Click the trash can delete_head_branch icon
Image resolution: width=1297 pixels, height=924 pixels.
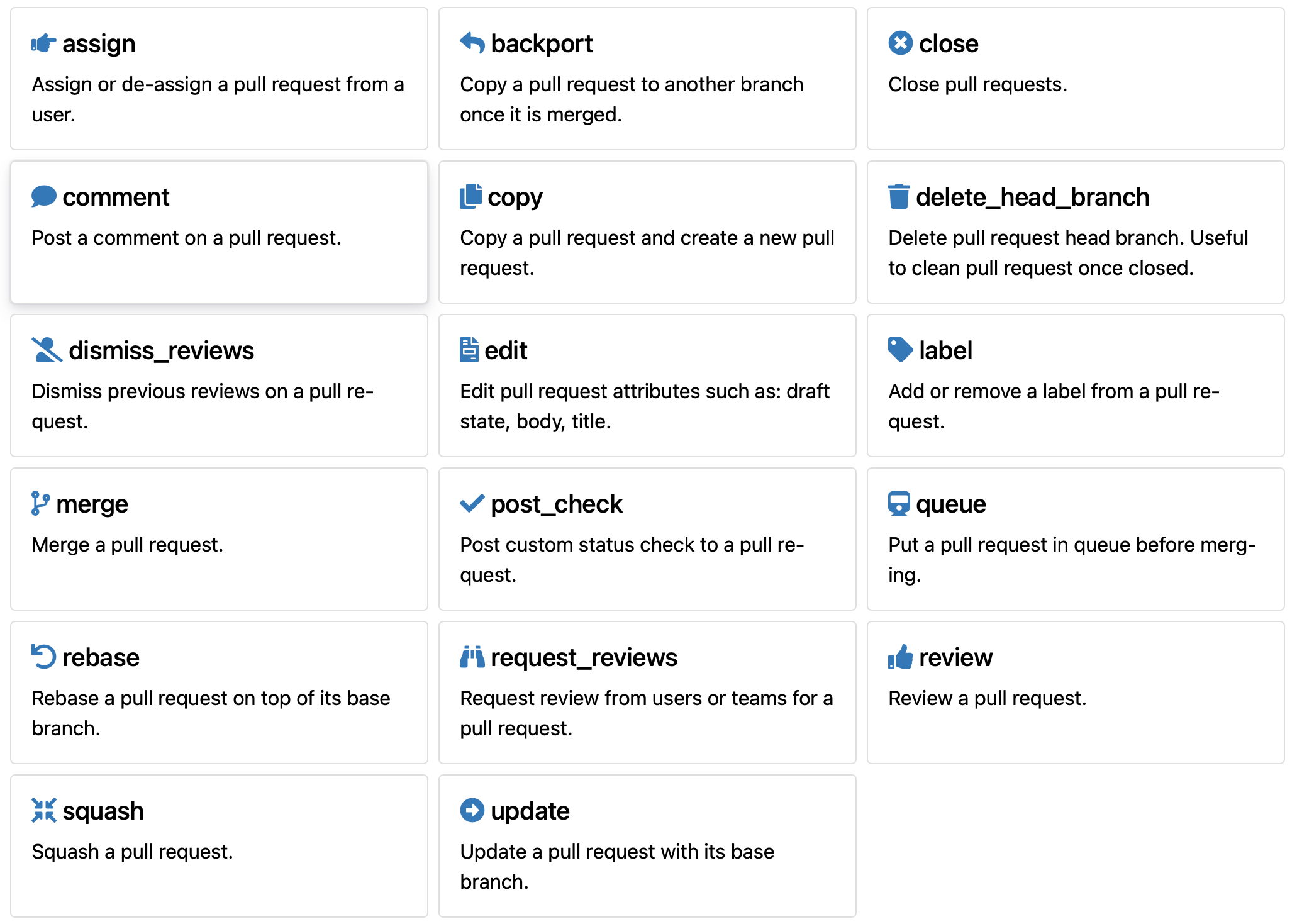coord(899,196)
